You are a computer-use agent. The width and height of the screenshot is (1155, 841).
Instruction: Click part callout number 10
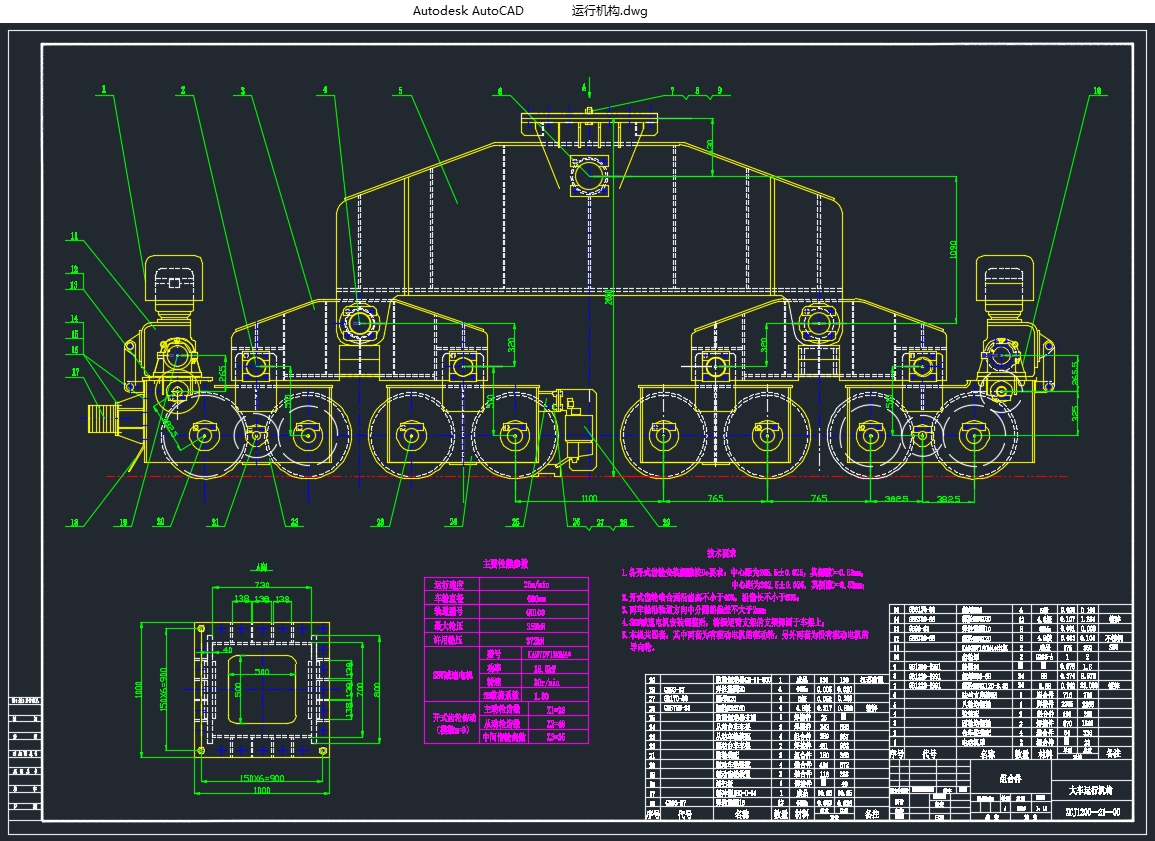point(1097,91)
